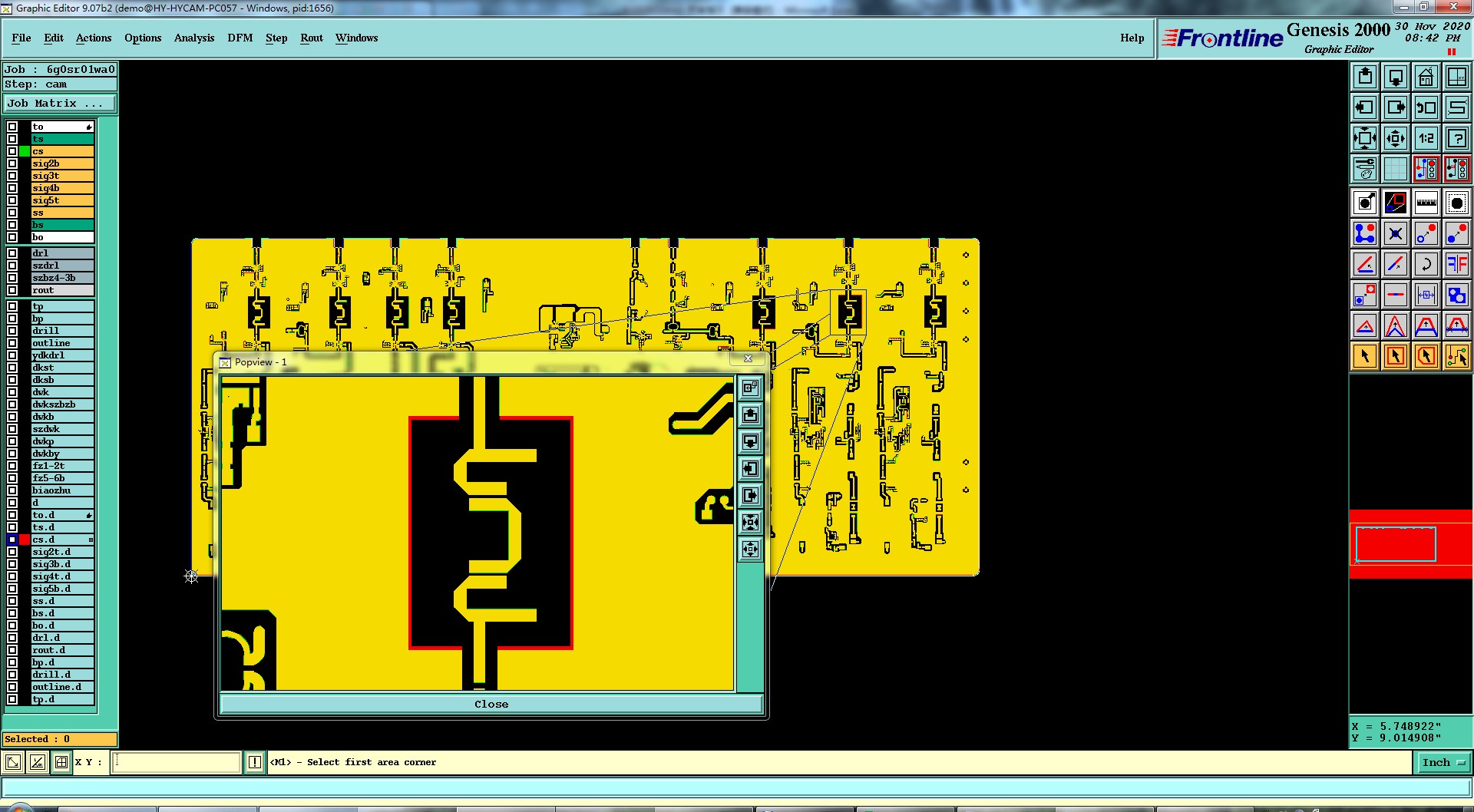Toggle the checkbox for layer ts
1474x812 pixels.
(12, 139)
